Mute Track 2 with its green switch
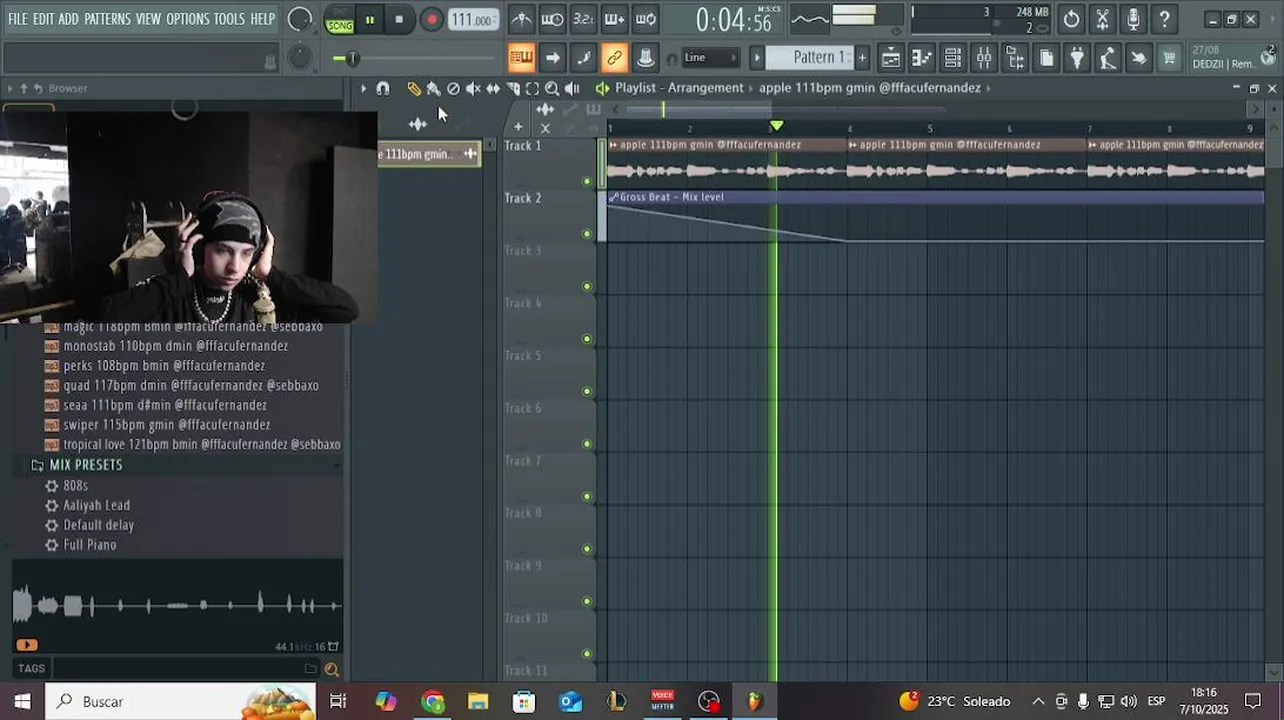 coord(587,234)
